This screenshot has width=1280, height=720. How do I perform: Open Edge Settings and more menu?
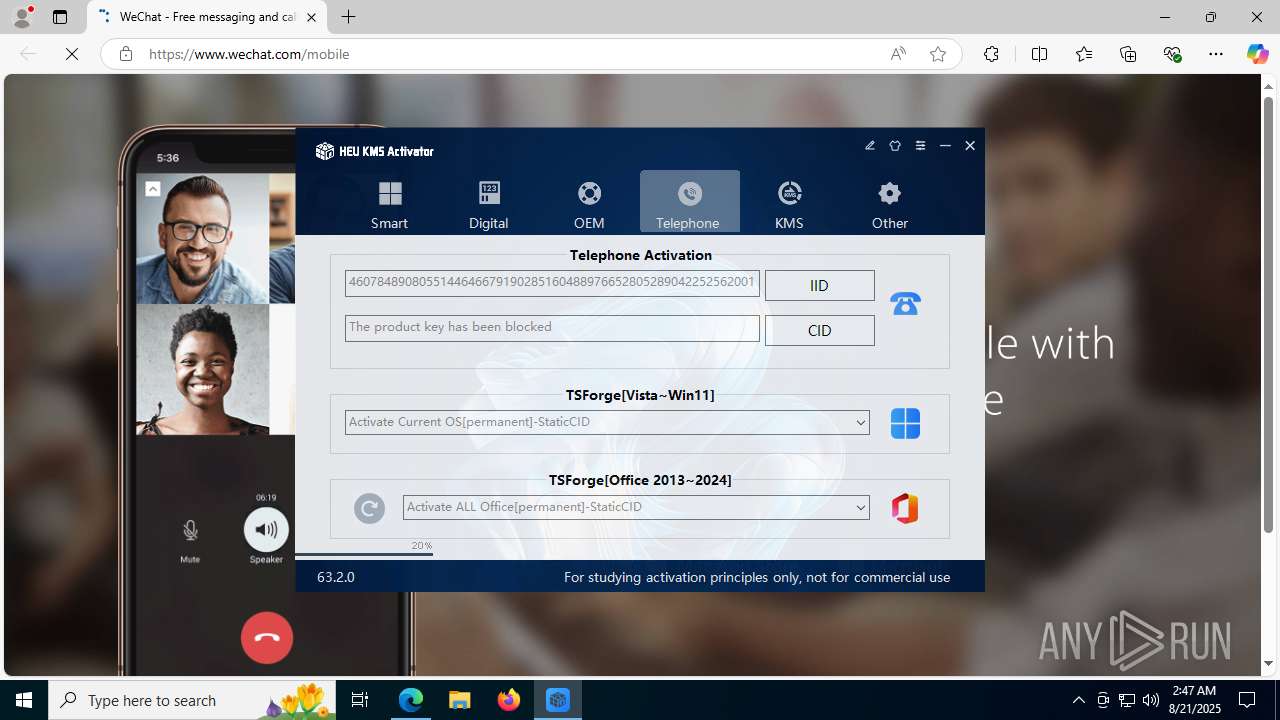coord(1216,54)
